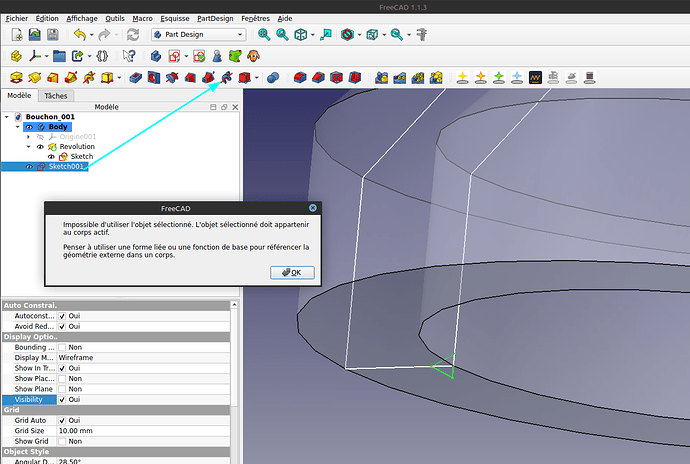Toggle Sketch001 visibility eye icon
Viewport: 690px width, 464px height.
[29, 166]
